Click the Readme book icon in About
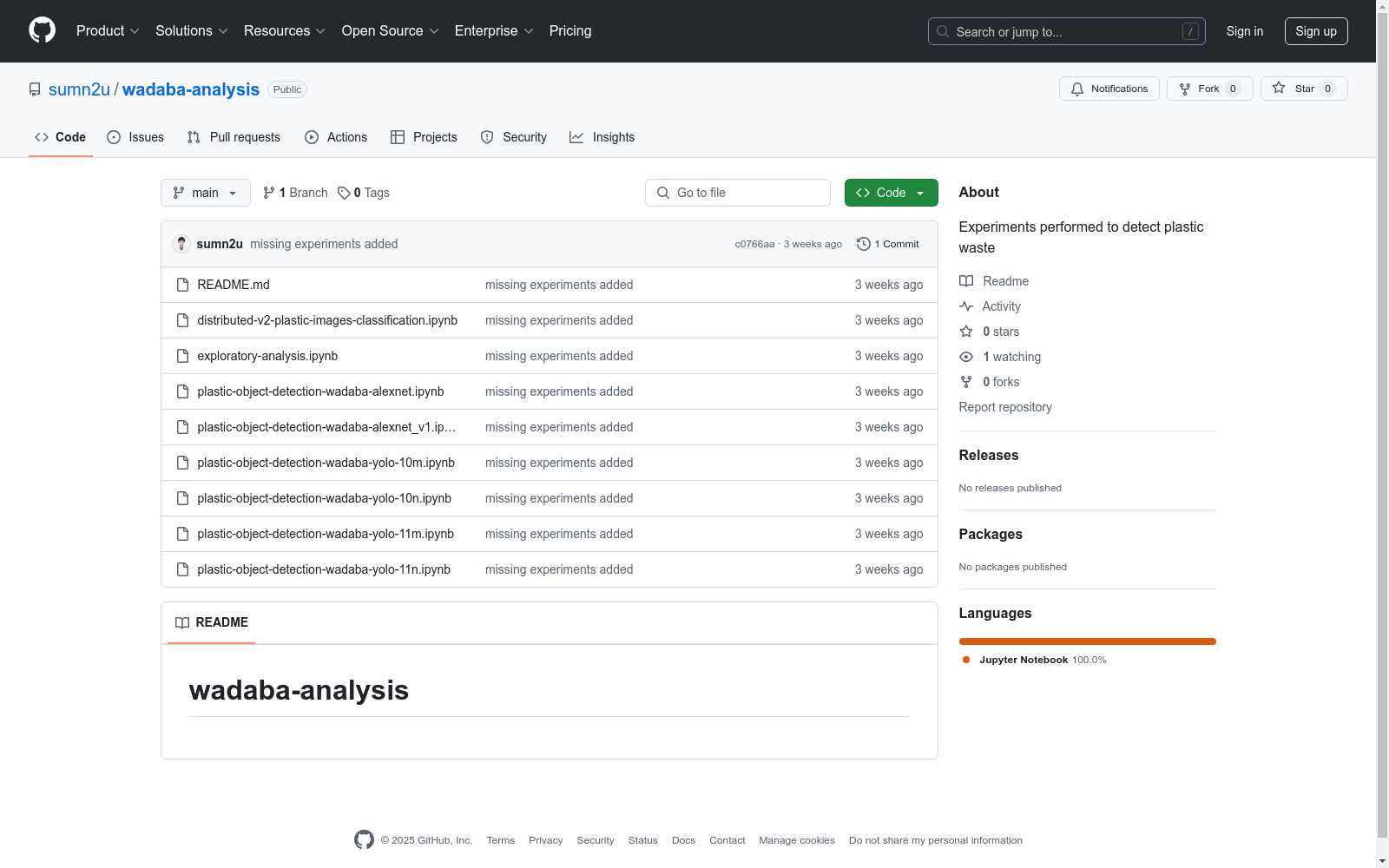 (x=966, y=281)
